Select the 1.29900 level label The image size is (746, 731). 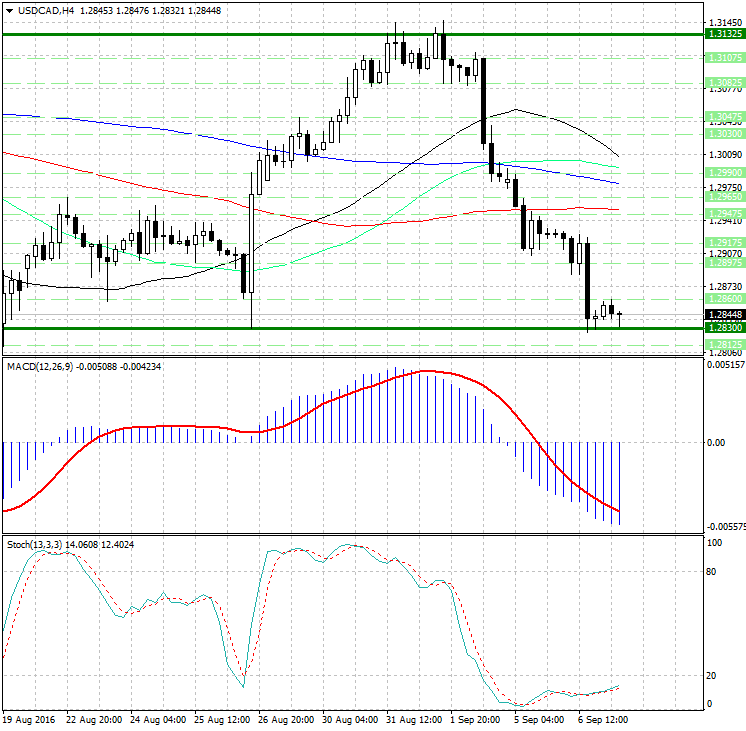723,172
